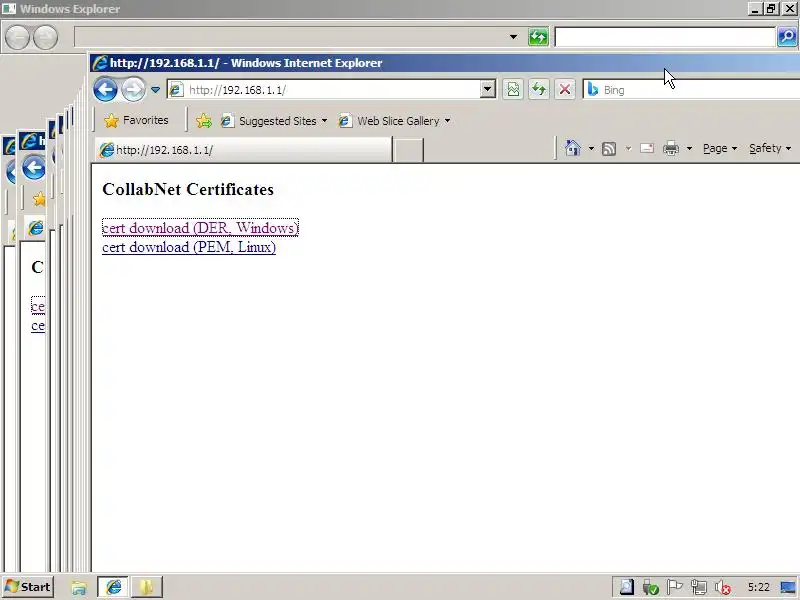The image size is (800, 600).
Task: Click the Bing search box
Action: [x=694, y=90]
